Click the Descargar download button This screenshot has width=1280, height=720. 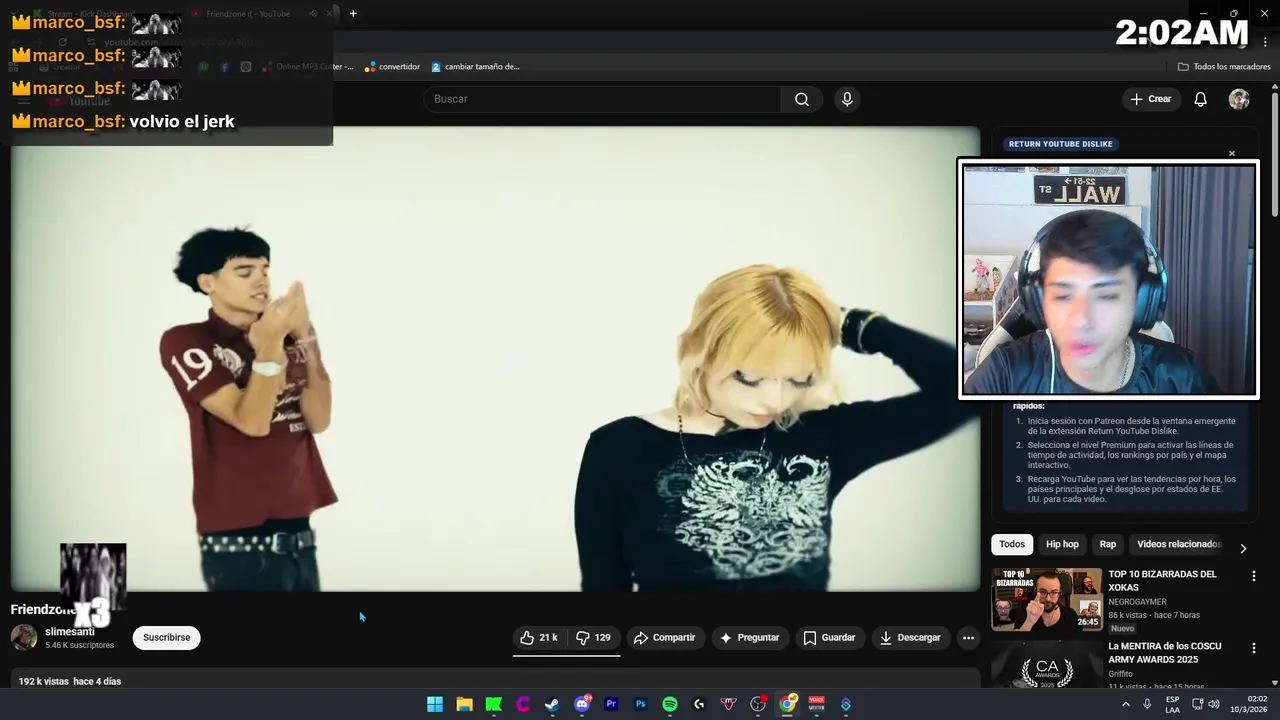pos(910,638)
